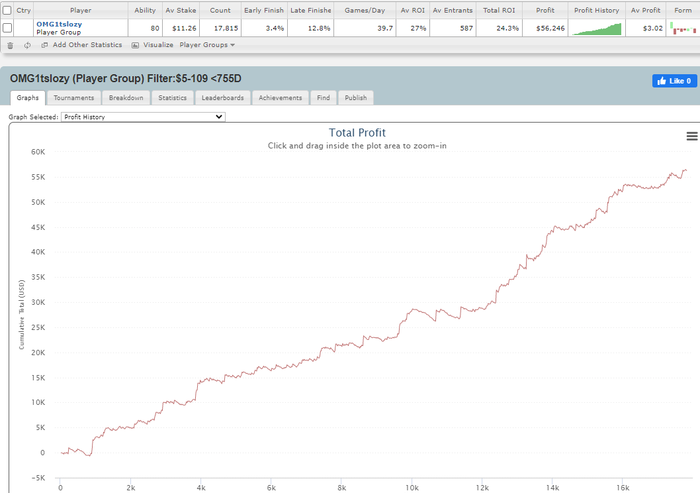Viewport: 700px width, 493px height.
Task: Tick the OMG1tslozy row checkbox
Action: tap(7, 28)
